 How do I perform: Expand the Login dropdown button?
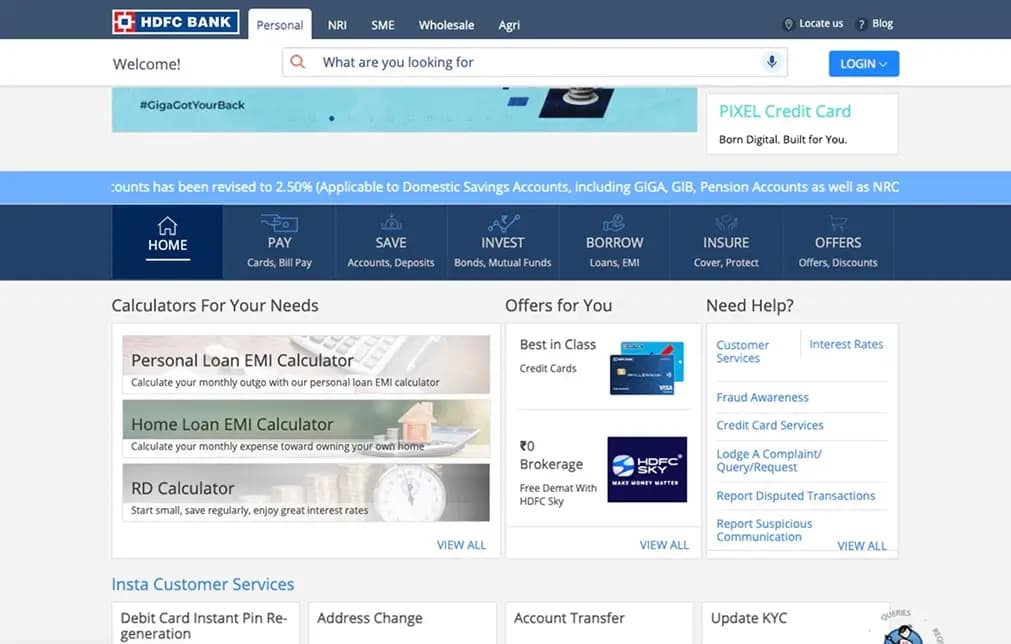(863, 63)
